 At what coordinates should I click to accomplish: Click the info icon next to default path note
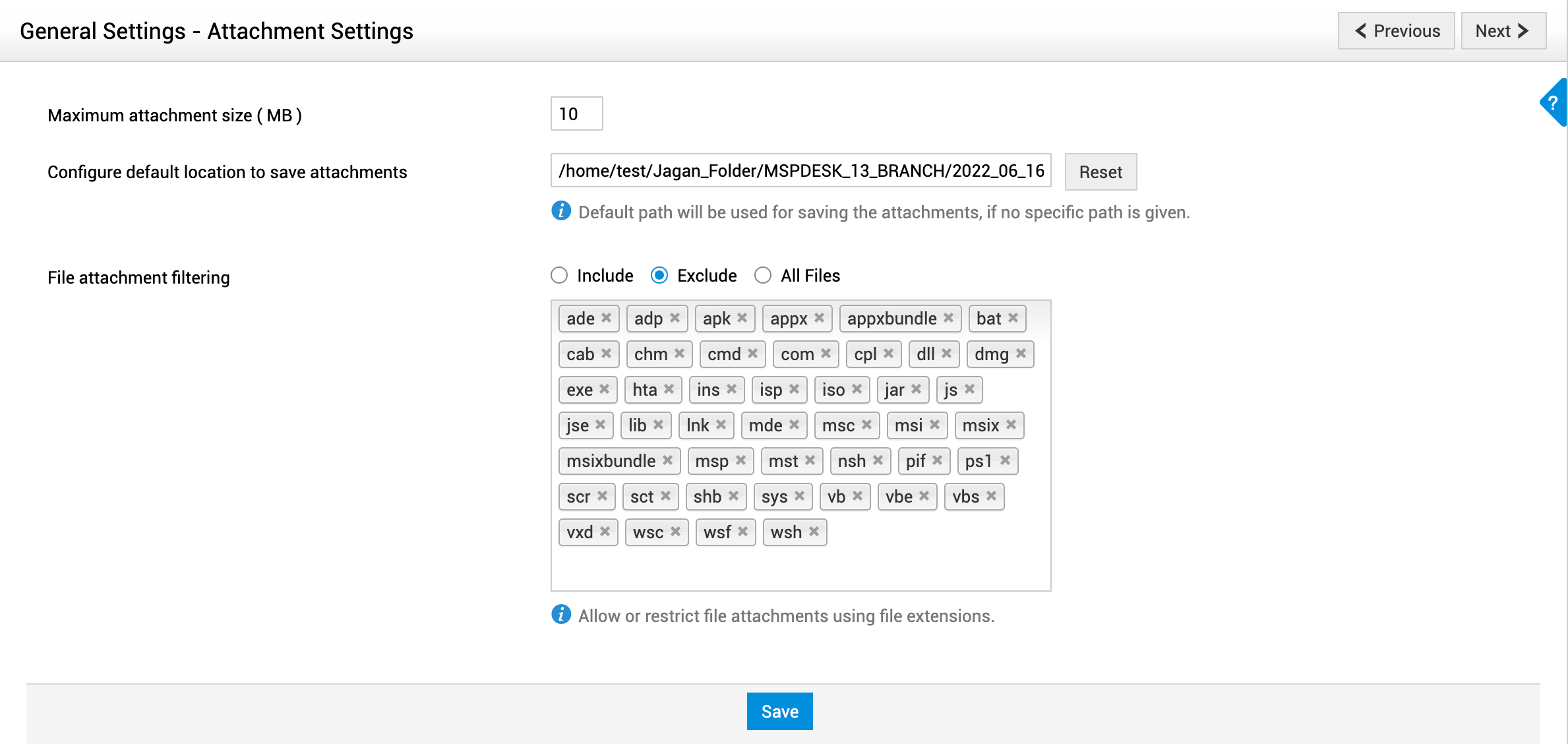click(x=561, y=212)
